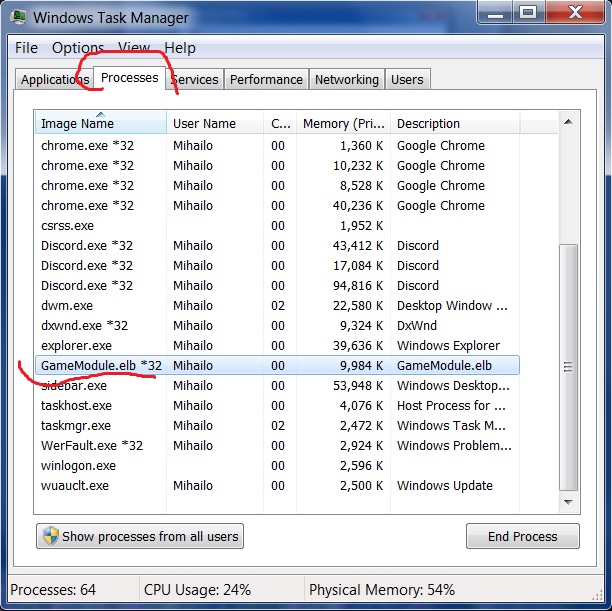Click the Task Manager title bar icon
612x611 pixels.
(18, 17)
